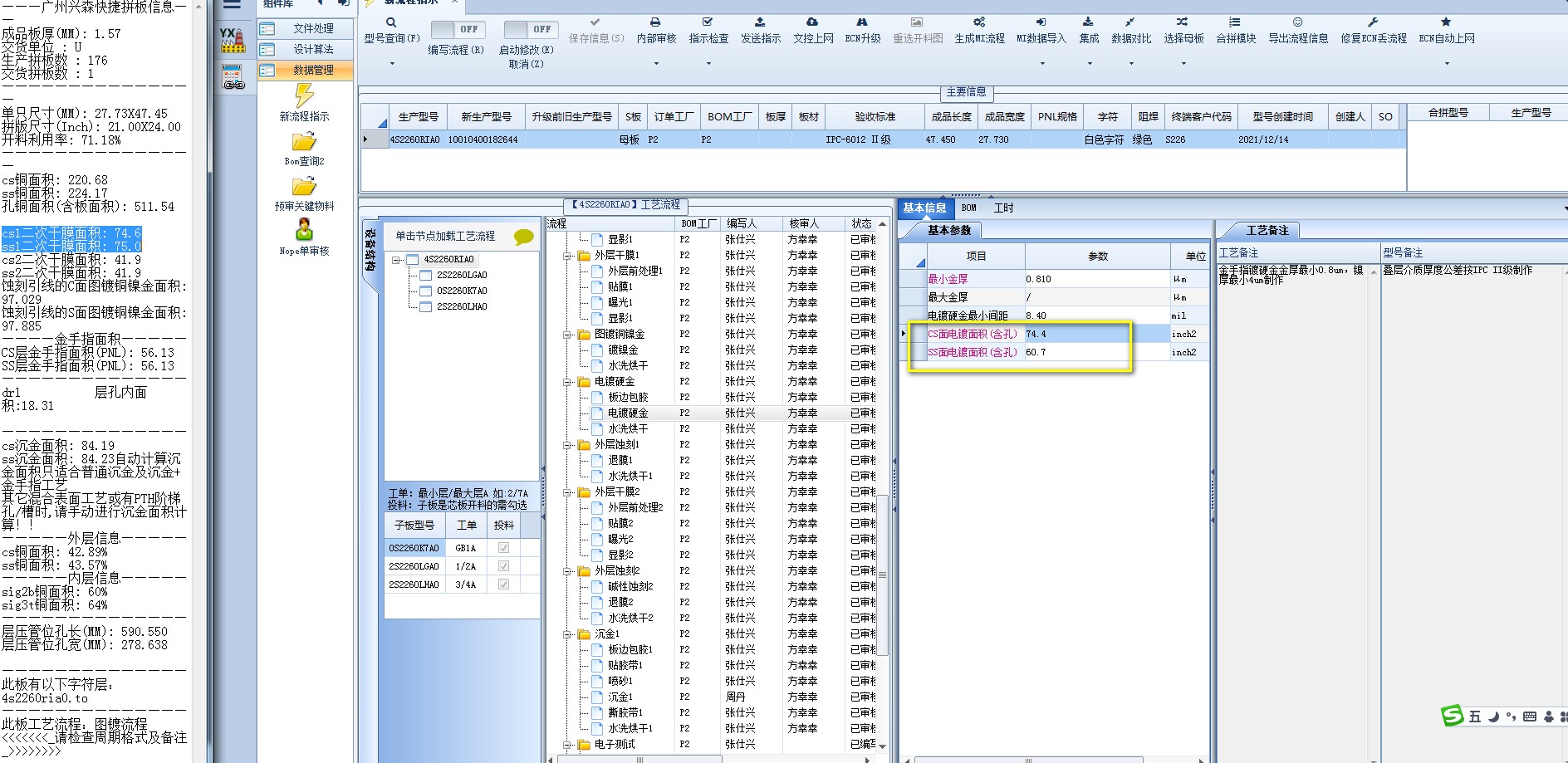Open 设计算法 menu item
This screenshot has height=763, width=1568.
tap(305, 49)
